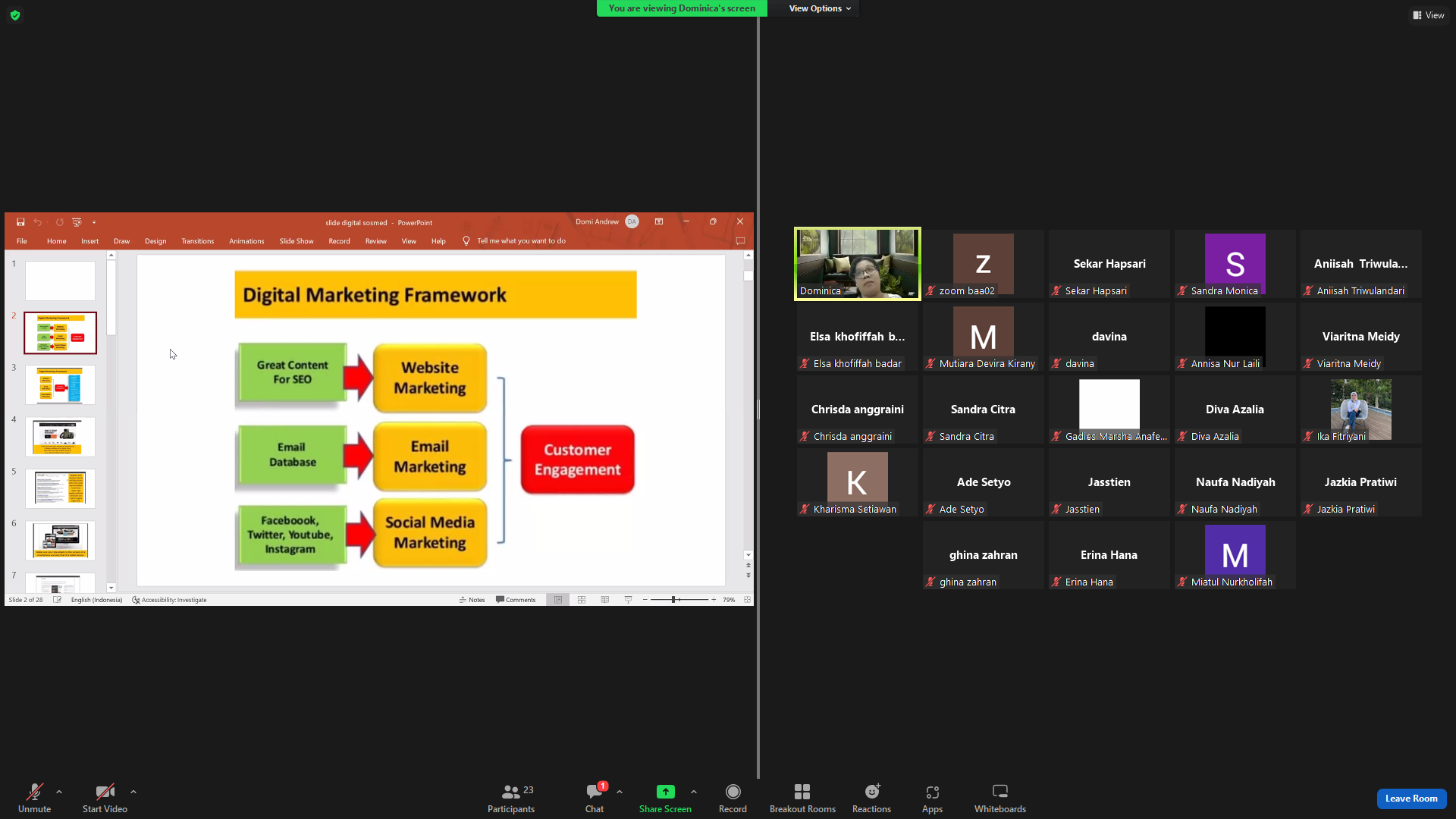Go to the Transitions ribbon tab
Image resolution: width=1456 pixels, height=819 pixels.
(x=197, y=241)
